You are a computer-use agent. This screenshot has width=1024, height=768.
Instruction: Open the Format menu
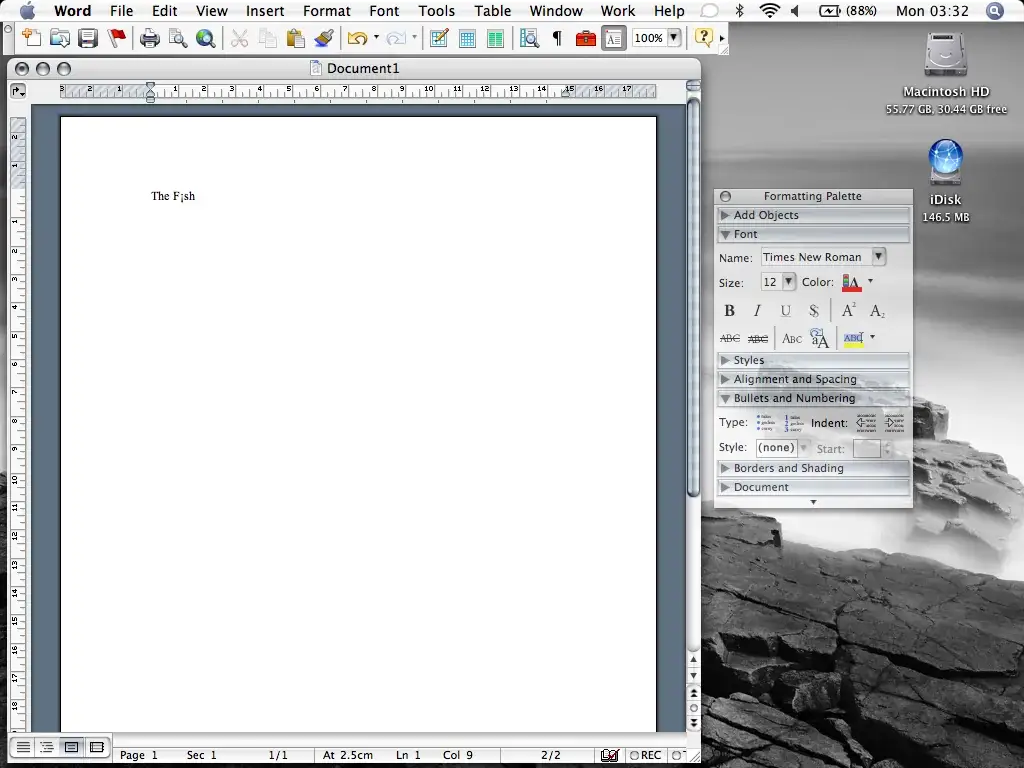pyautogui.click(x=326, y=11)
